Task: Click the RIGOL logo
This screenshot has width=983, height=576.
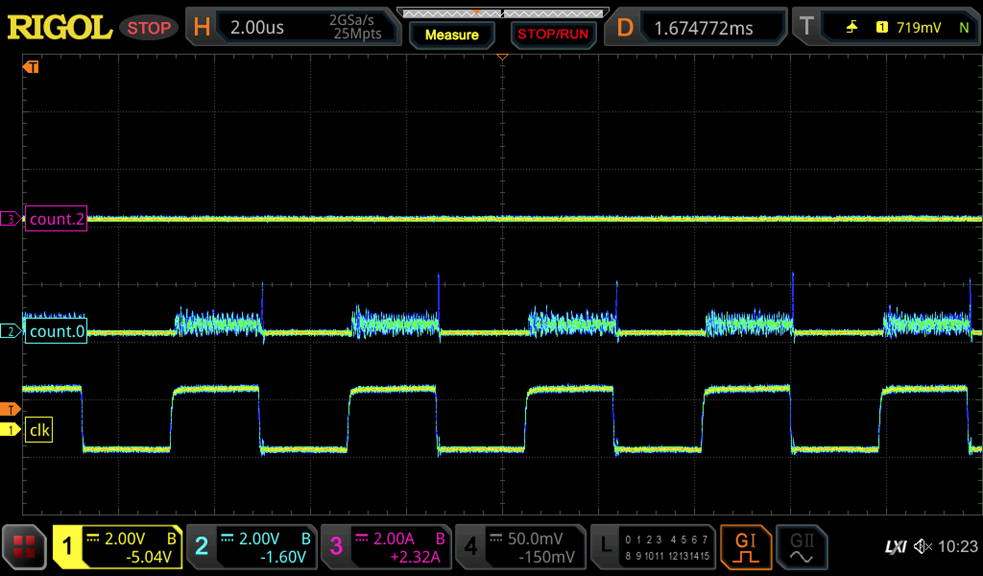Action: (x=60, y=28)
